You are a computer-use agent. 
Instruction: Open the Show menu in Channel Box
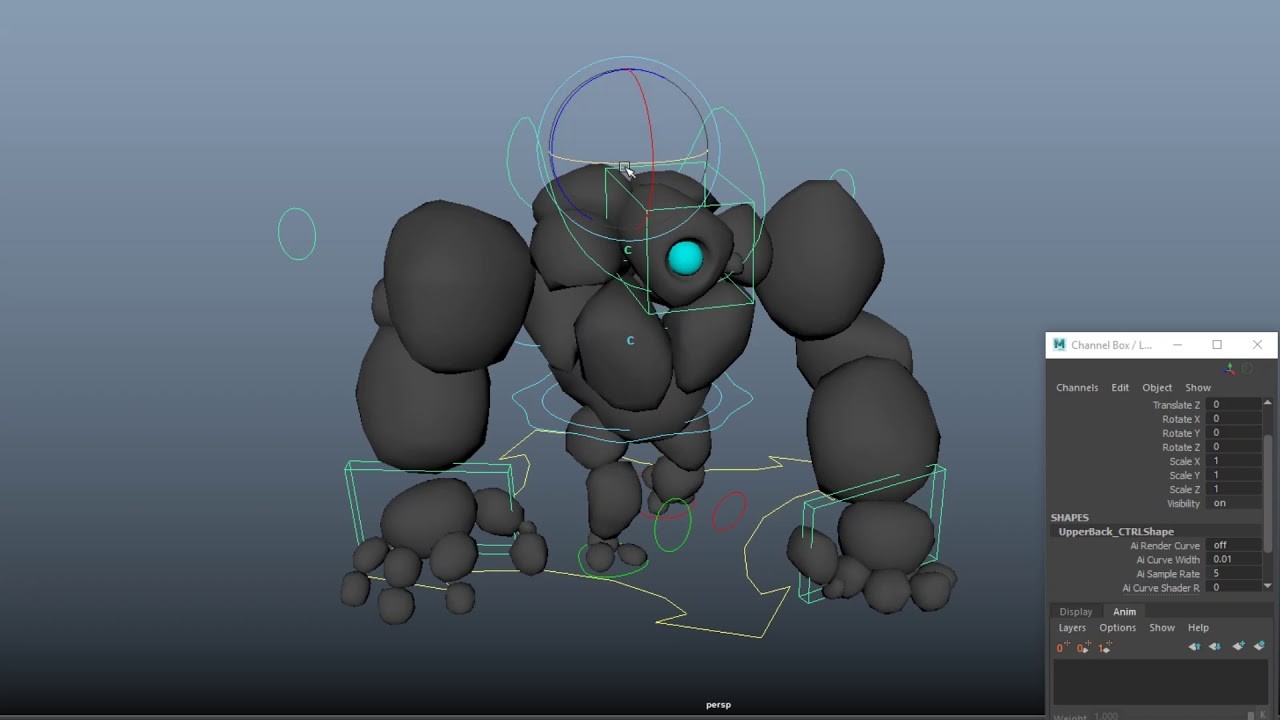coord(1198,387)
